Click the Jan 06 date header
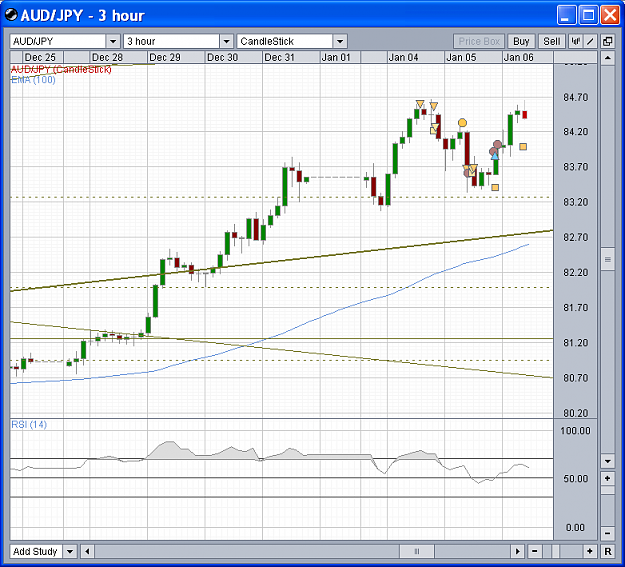 coord(518,57)
